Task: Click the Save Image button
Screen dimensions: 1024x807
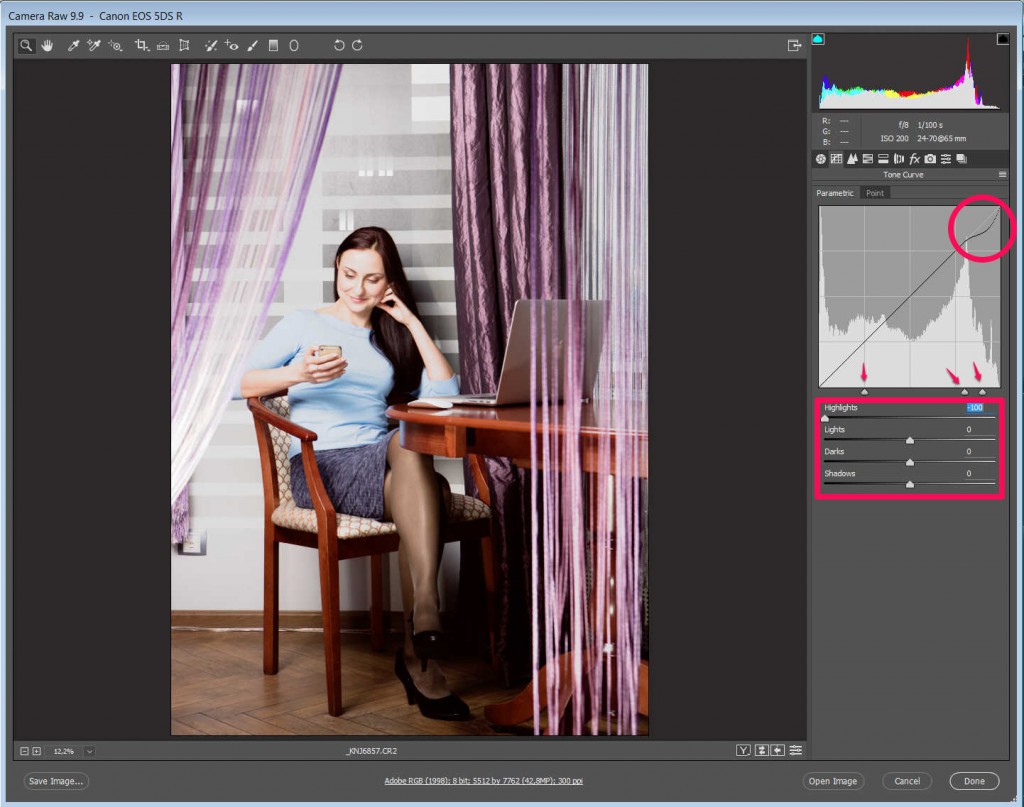Action: tap(56, 781)
